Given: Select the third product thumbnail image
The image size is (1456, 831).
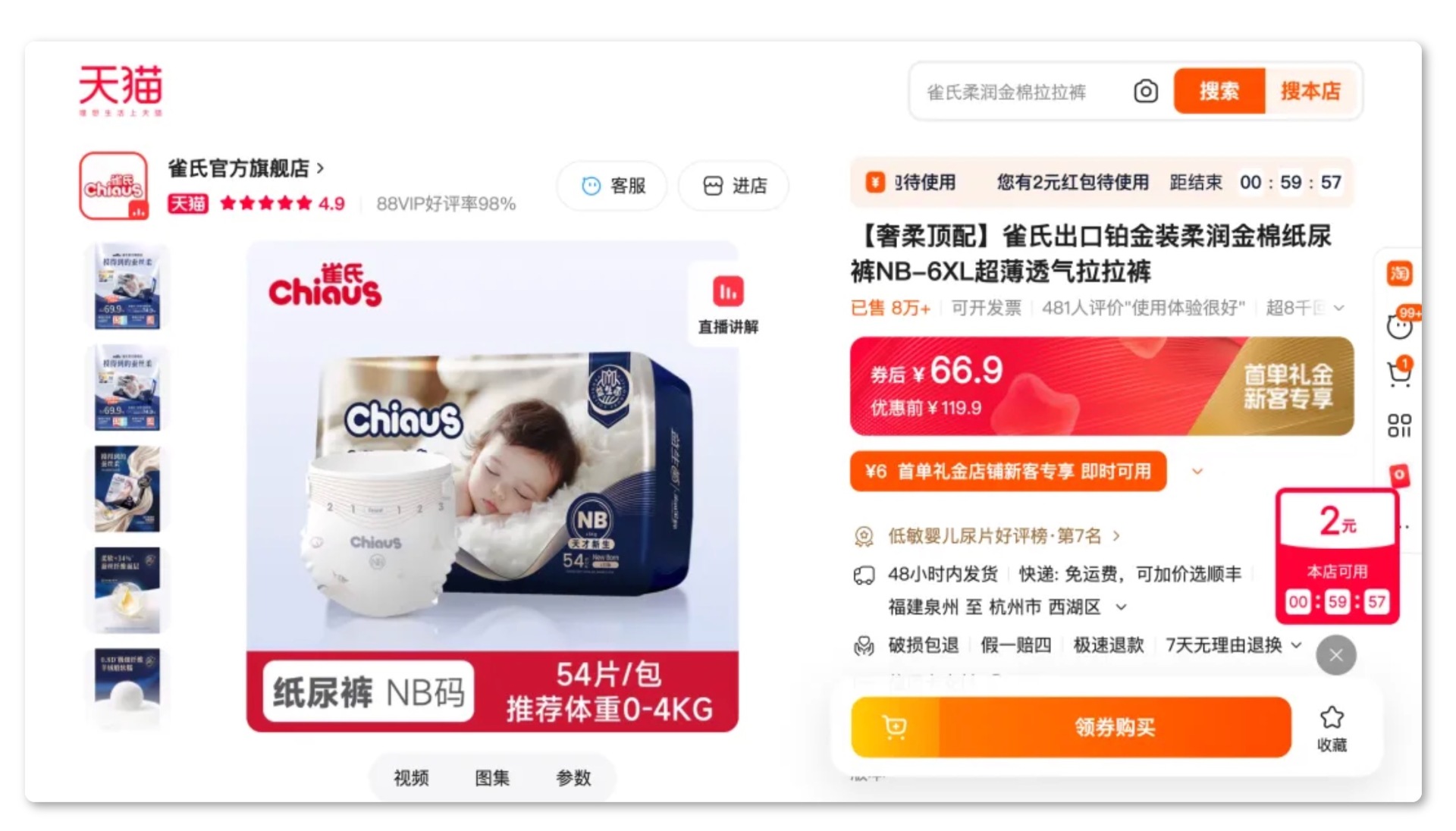Looking at the screenshot, I should click(x=127, y=488).
